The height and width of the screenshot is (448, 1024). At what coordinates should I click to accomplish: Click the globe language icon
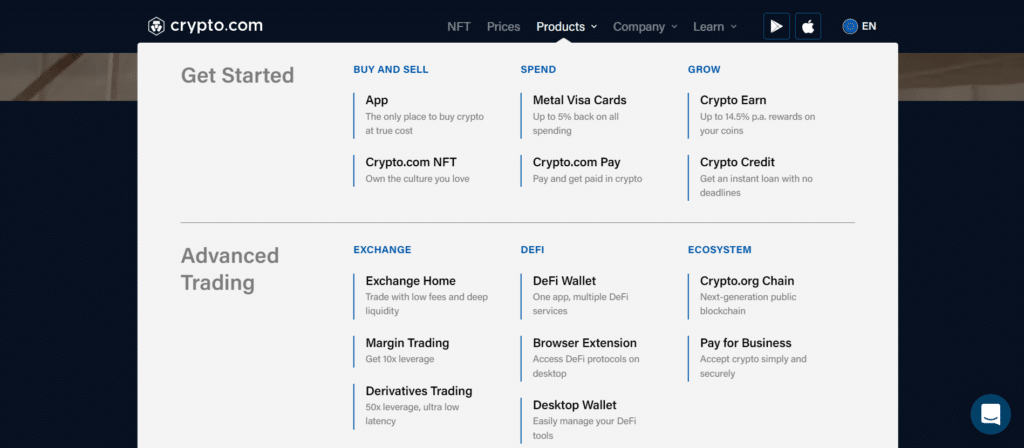[x=850, y=26]
